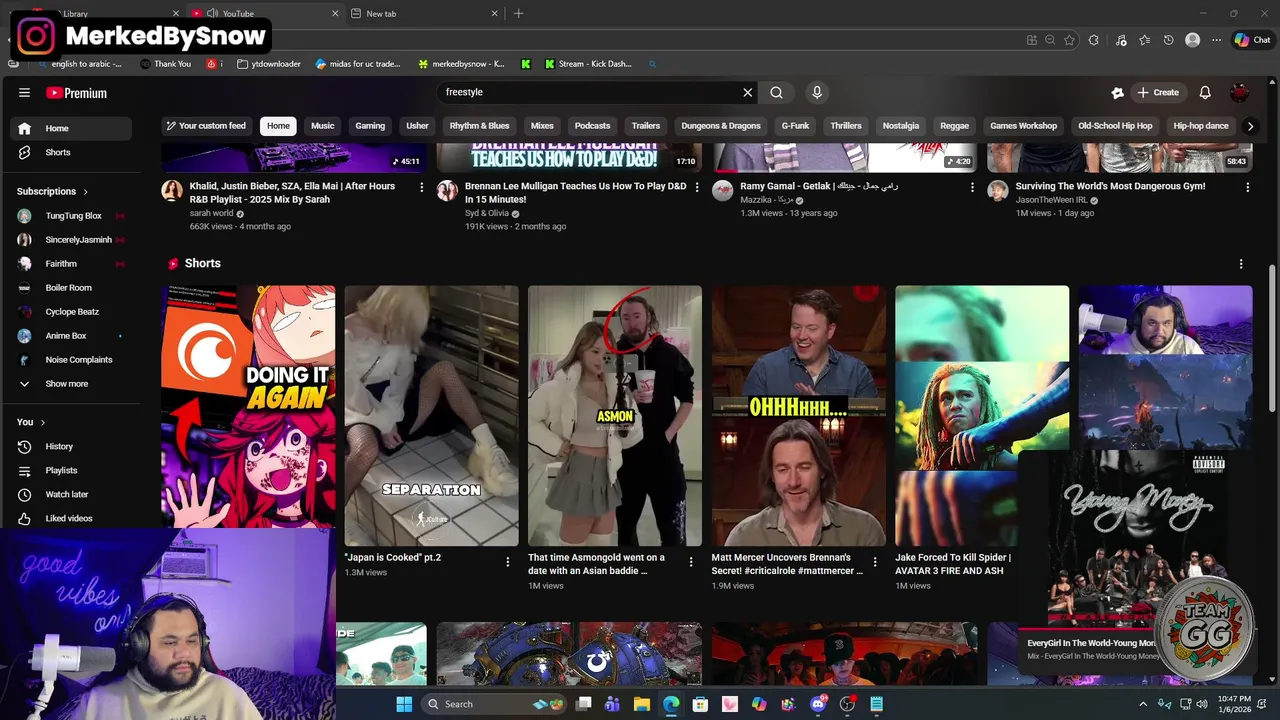The height and width of the screenshot is (720, 1280).
Task: Play the Japan is Cooked pt.2 short
Action: [431, 416]
